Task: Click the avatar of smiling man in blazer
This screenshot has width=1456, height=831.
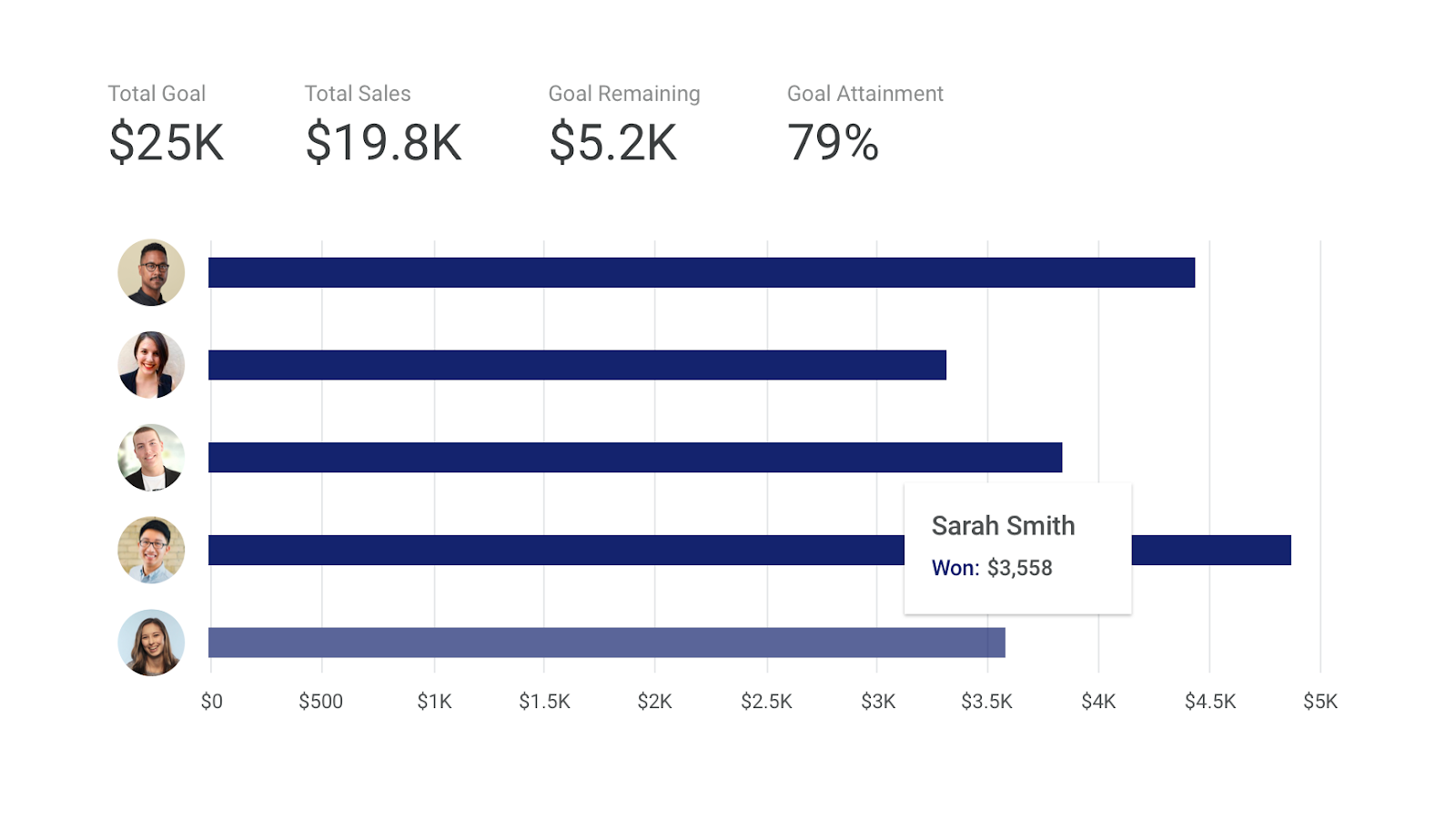Action: [151, 457]
